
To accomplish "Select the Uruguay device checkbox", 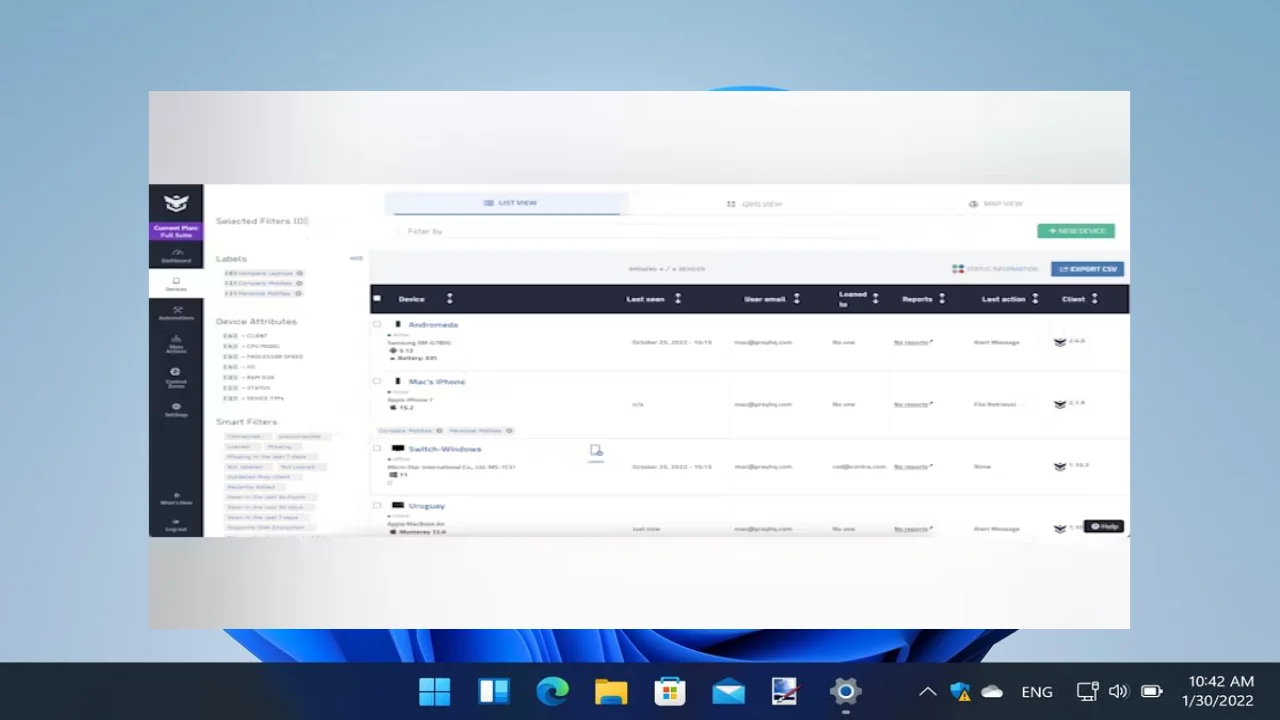I will point(377,505).
